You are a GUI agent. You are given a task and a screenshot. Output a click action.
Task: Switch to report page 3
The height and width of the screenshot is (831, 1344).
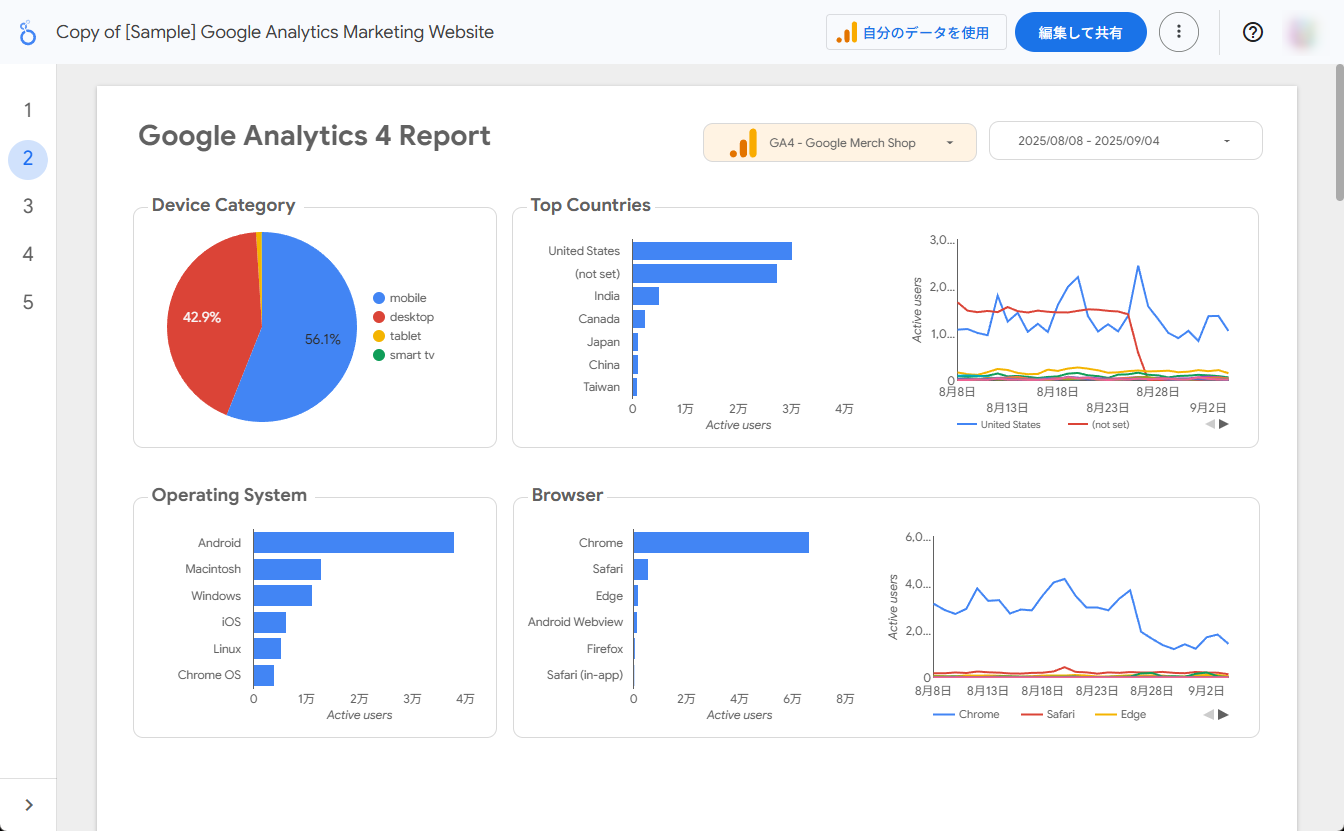28,206
